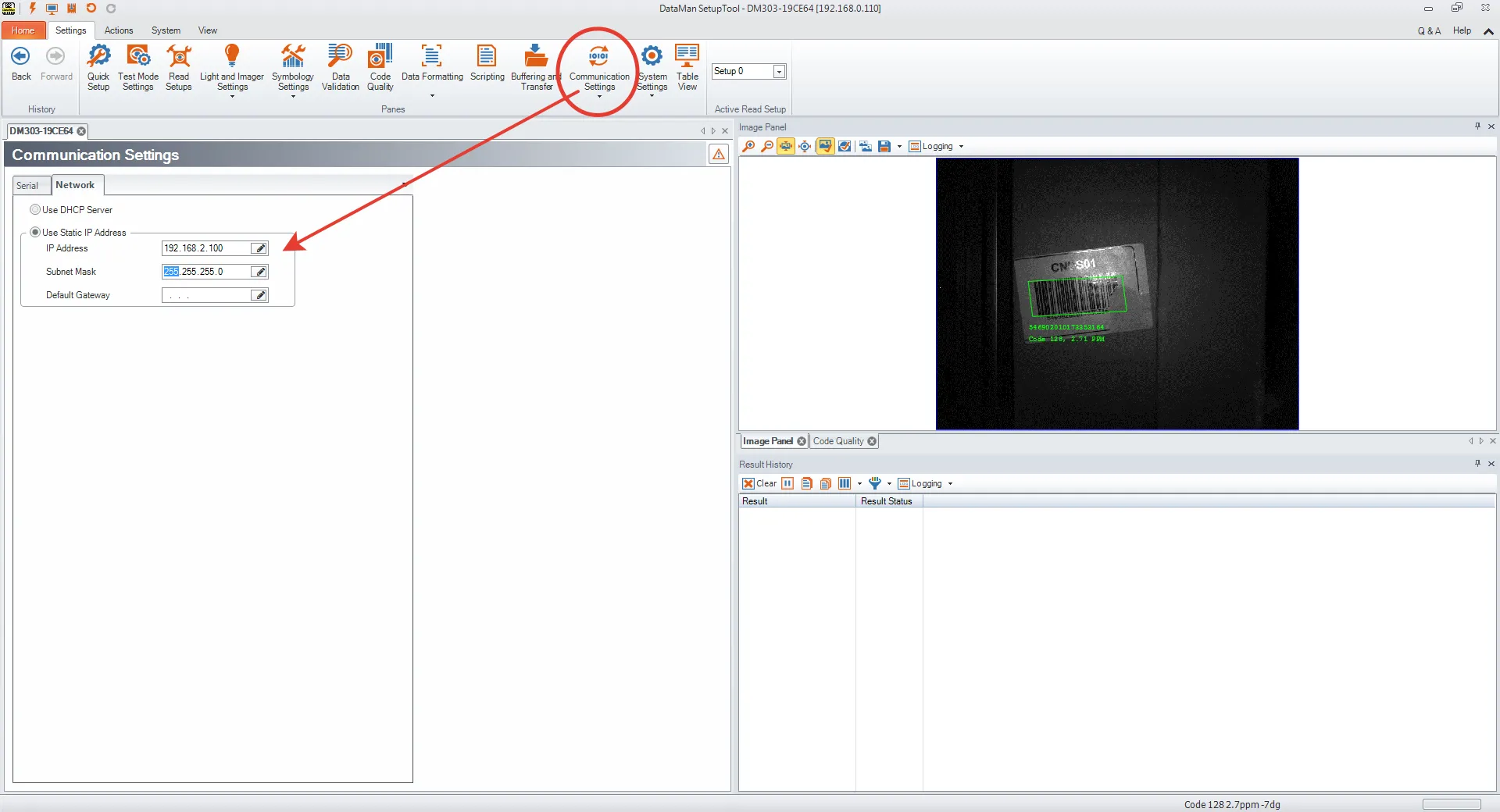Select Use DHCP Server option

[x=35, y=210]
